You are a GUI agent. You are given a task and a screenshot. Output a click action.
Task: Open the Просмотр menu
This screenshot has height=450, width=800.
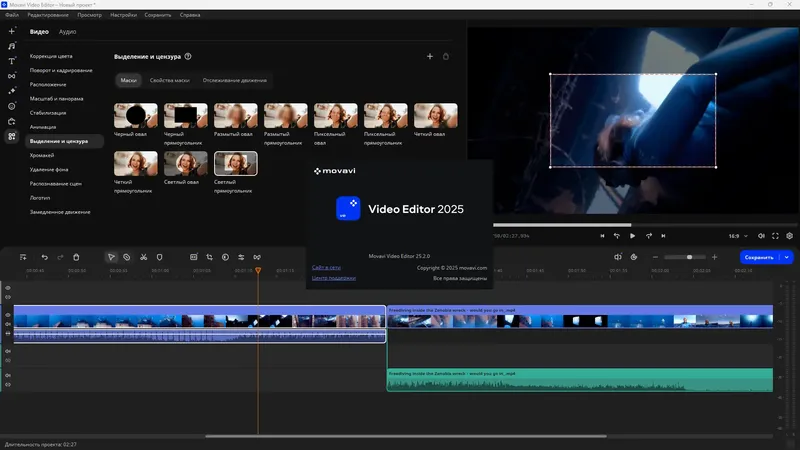tap(89, 15)
